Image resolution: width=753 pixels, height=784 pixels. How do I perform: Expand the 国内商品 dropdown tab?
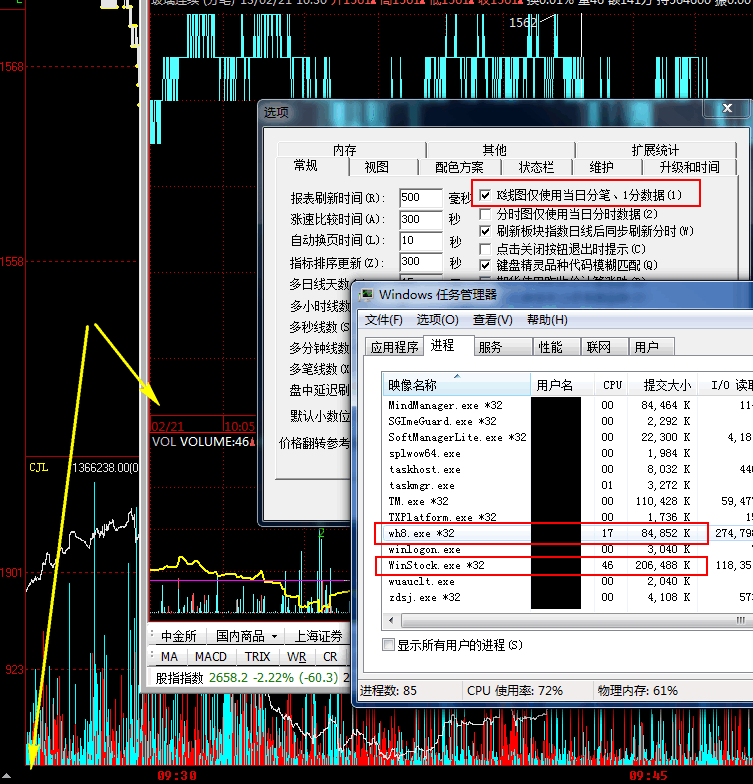click(x=247, y=636)
